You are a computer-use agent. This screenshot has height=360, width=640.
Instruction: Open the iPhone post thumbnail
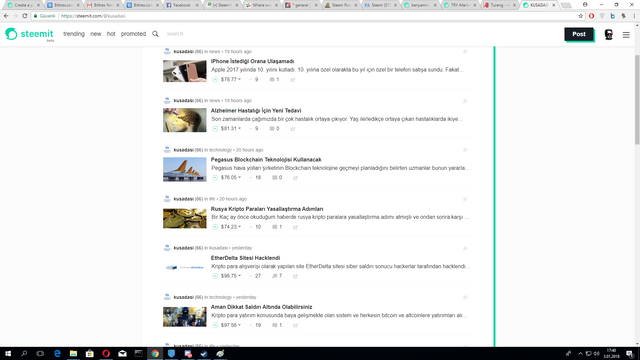(x=185, y=71)
